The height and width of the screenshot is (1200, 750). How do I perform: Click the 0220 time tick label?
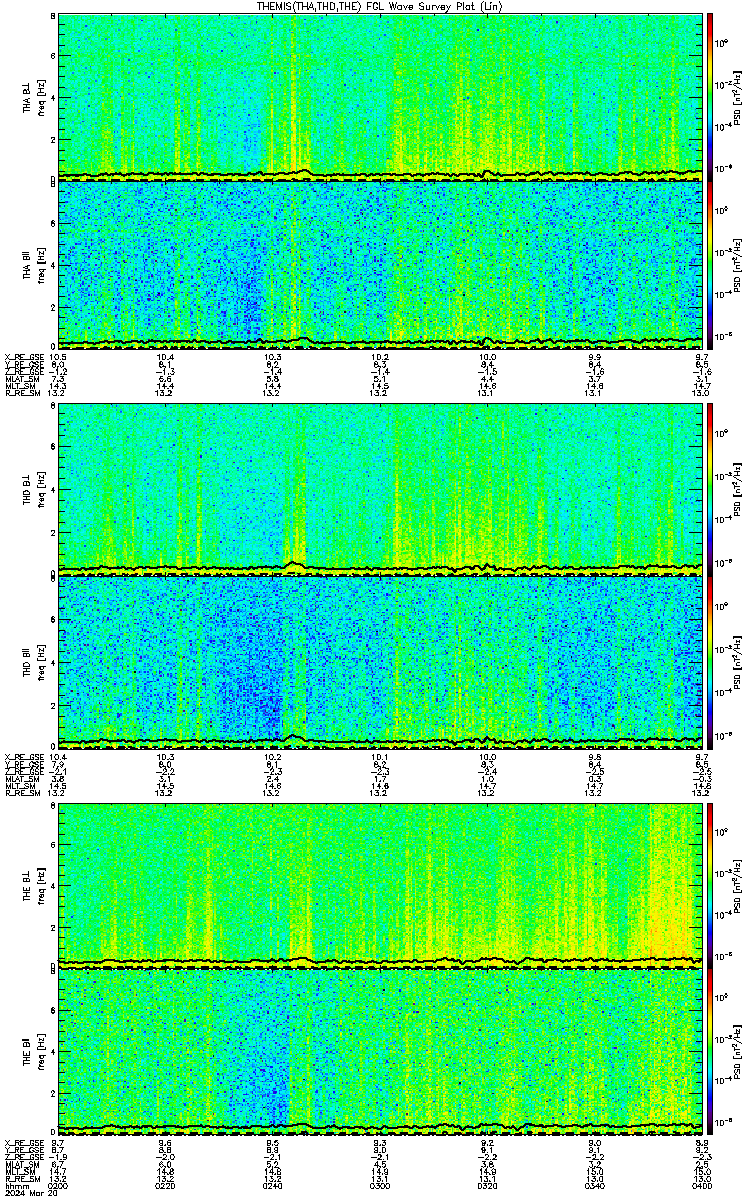click(x=165, y=1185)
